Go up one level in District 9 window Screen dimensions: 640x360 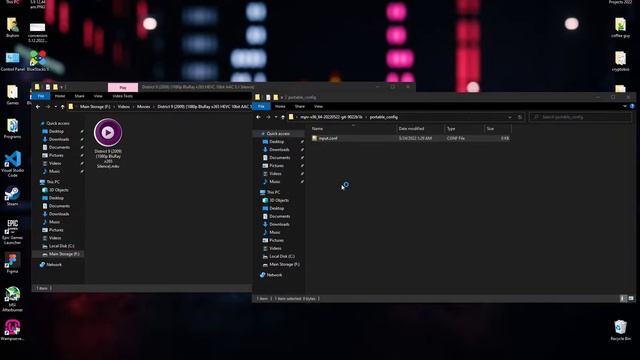click(x=62, y=107)
